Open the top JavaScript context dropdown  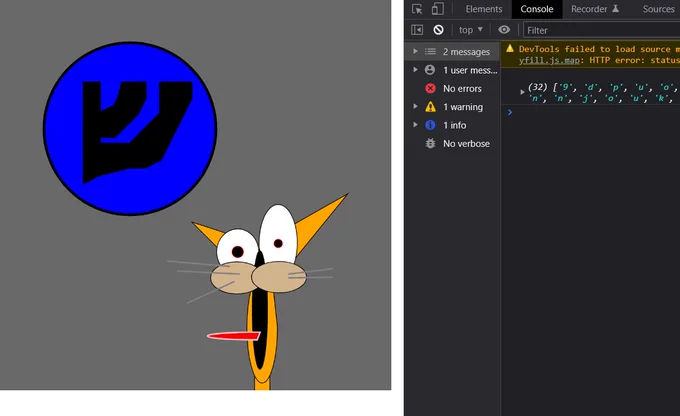coord(471,29)
